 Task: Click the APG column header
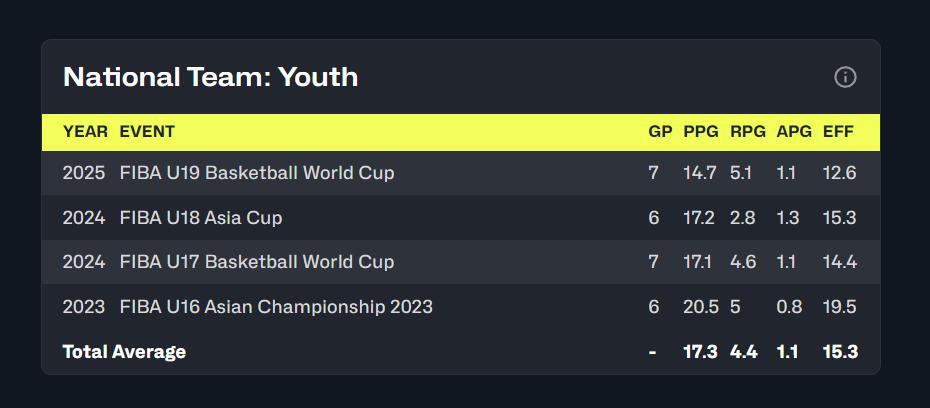click(x=794, y=132)
